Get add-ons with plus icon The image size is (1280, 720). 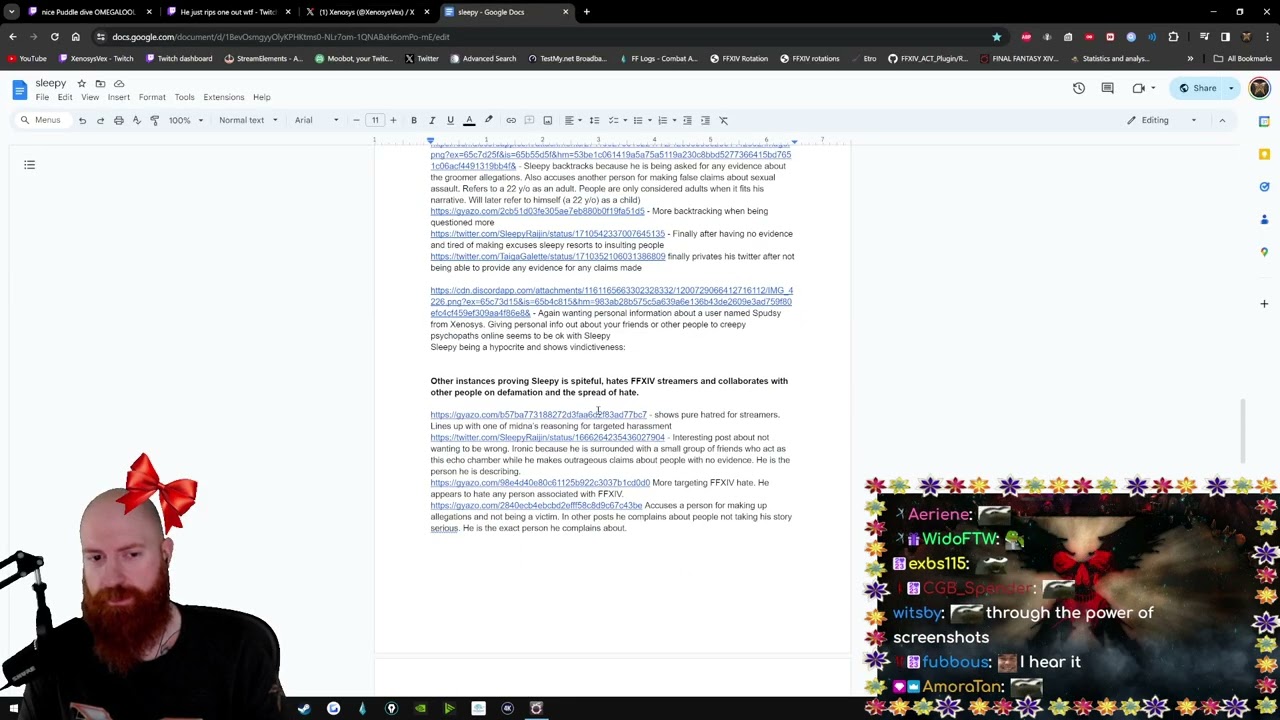(1264, 303)
